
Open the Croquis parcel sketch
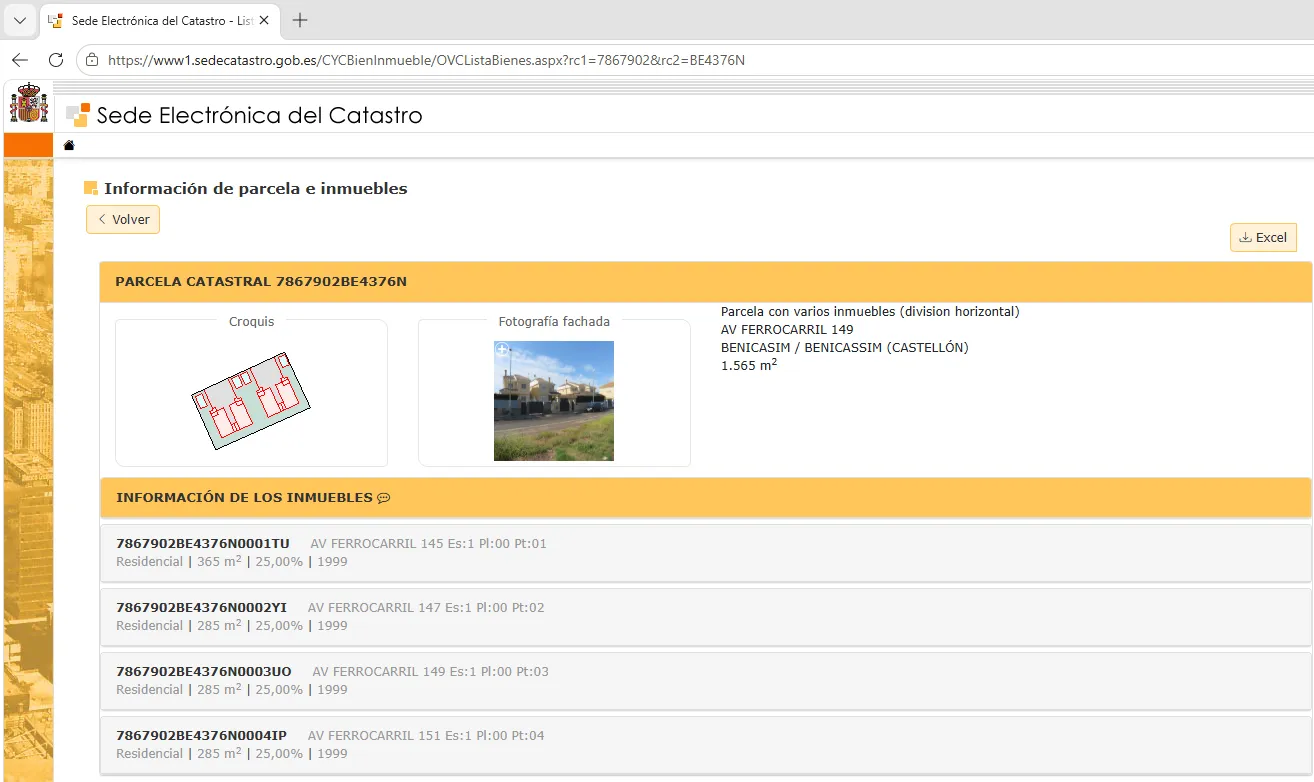pyautogui.click(x=251, y=400)
